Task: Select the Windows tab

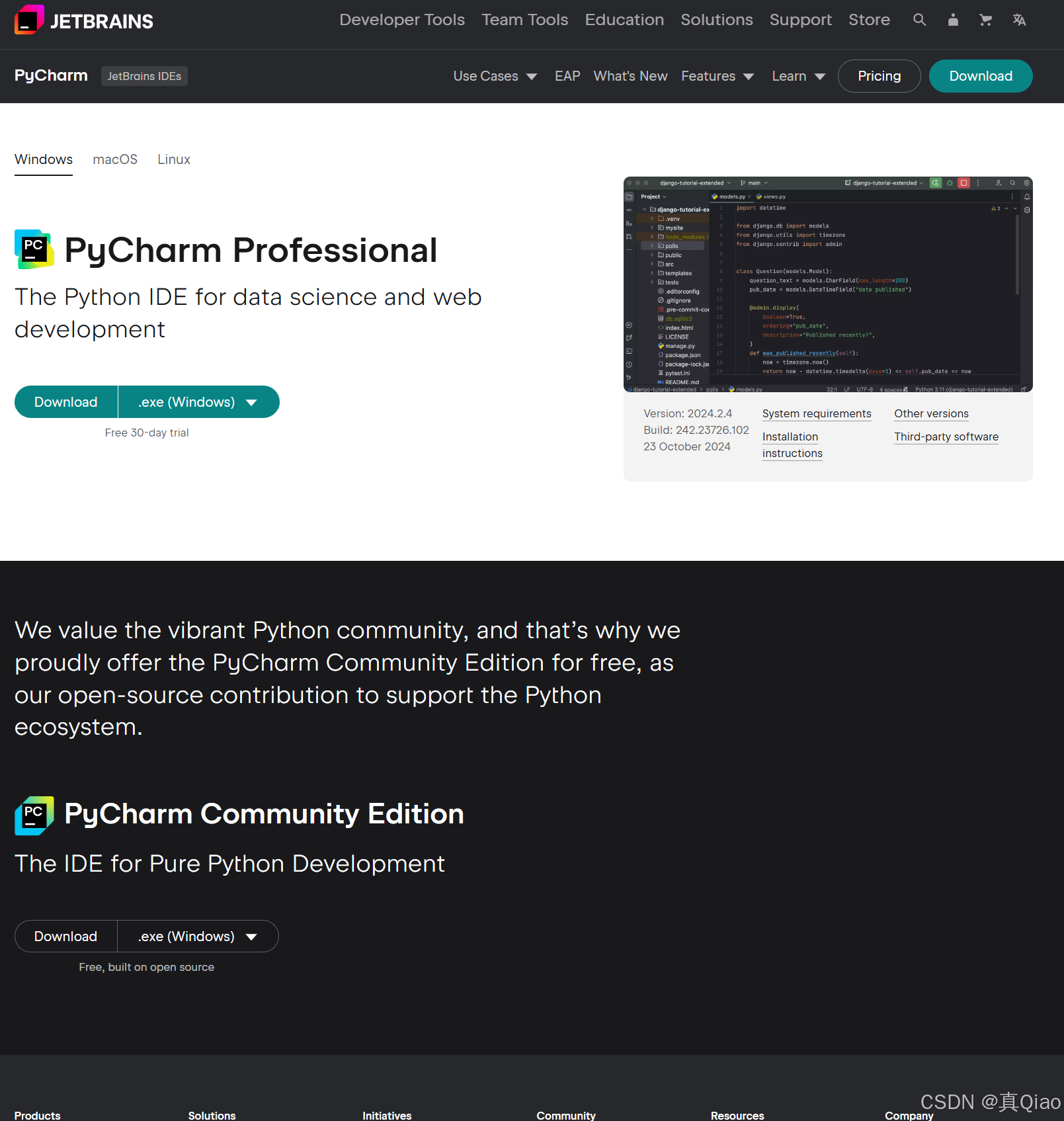Action: click(x=44, y=159)
